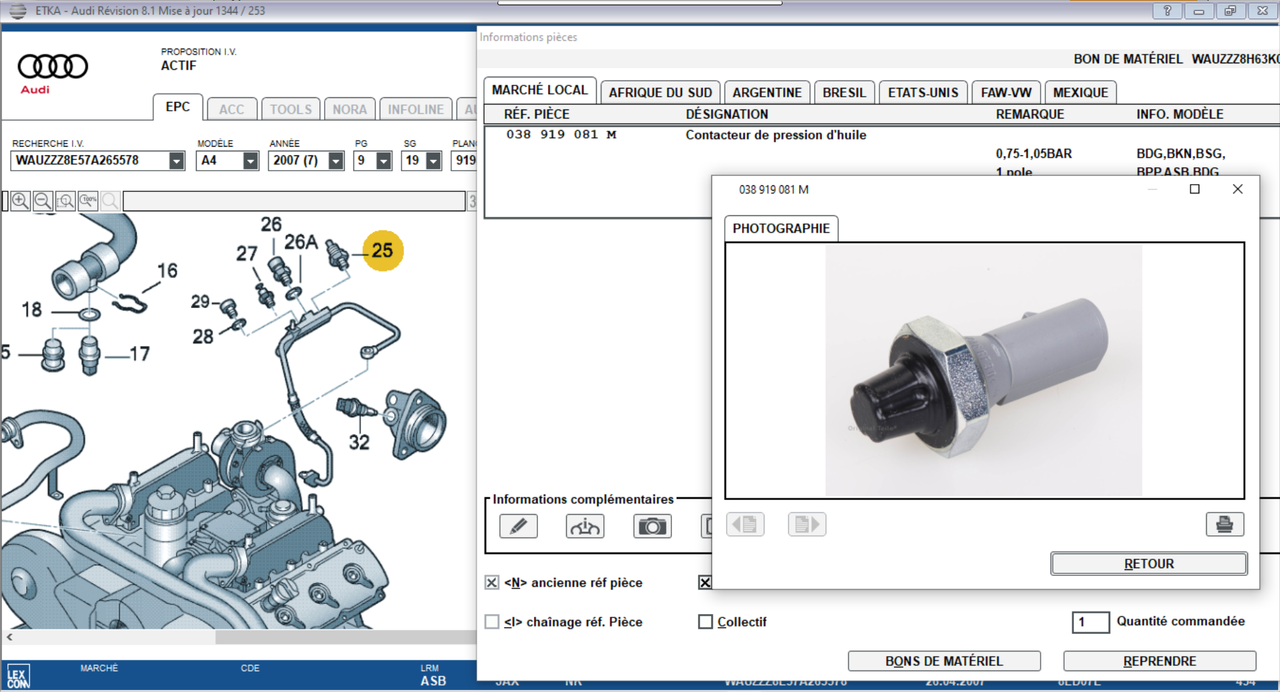1280x692 pixels.
Task: Toggle the ancienne réf pièce checkbox
Action: 491,582
